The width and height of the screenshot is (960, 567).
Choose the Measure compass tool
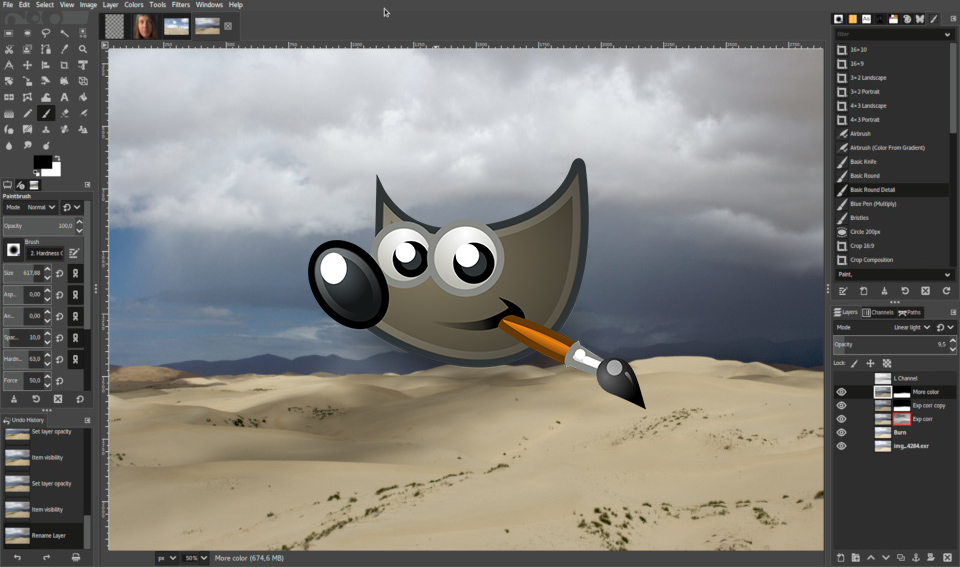pyautogui.click(x=9, y=65)
